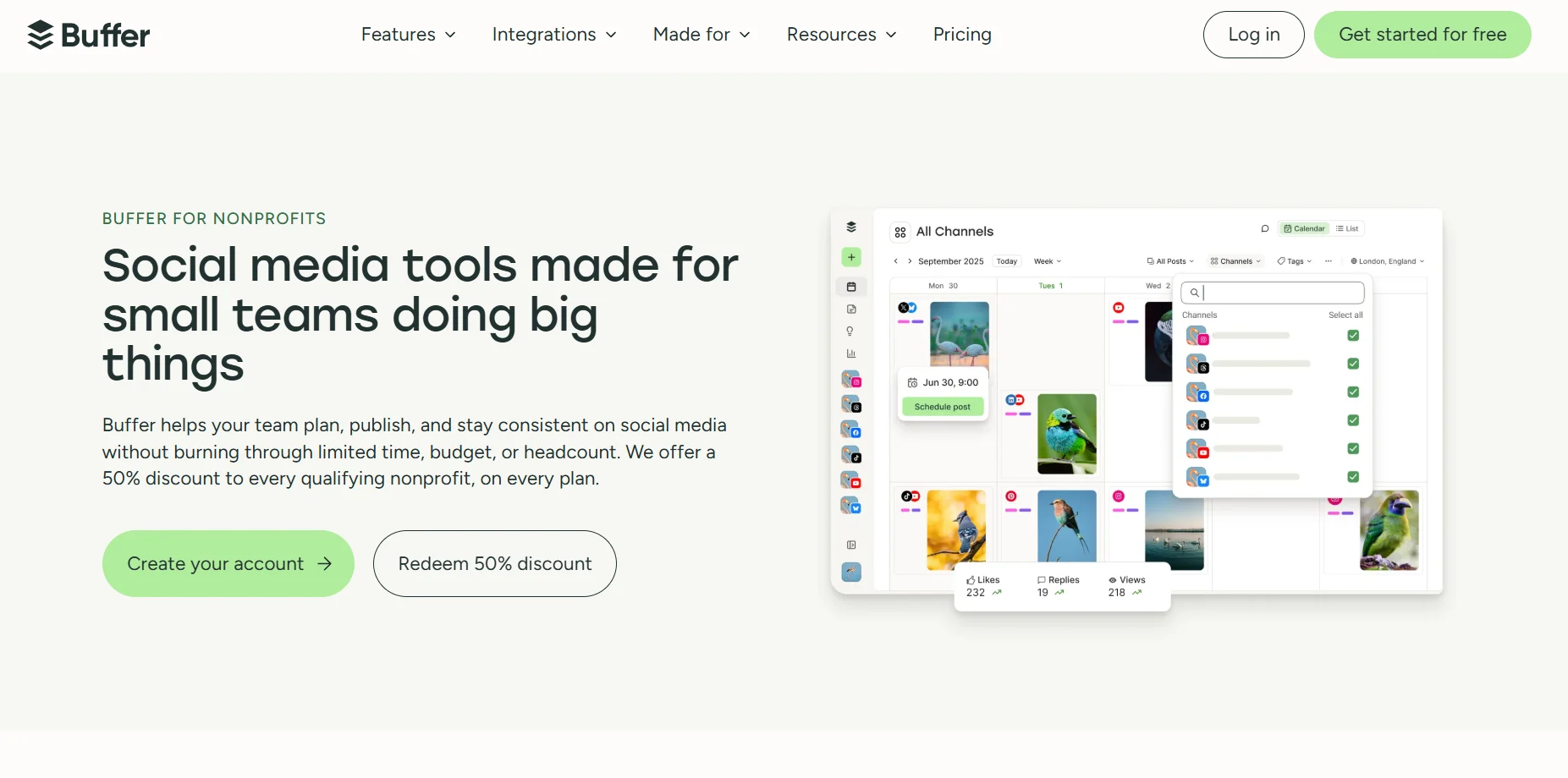Click the All Channels grid icon
1568x778 pixels.
(x=900, y=232)
